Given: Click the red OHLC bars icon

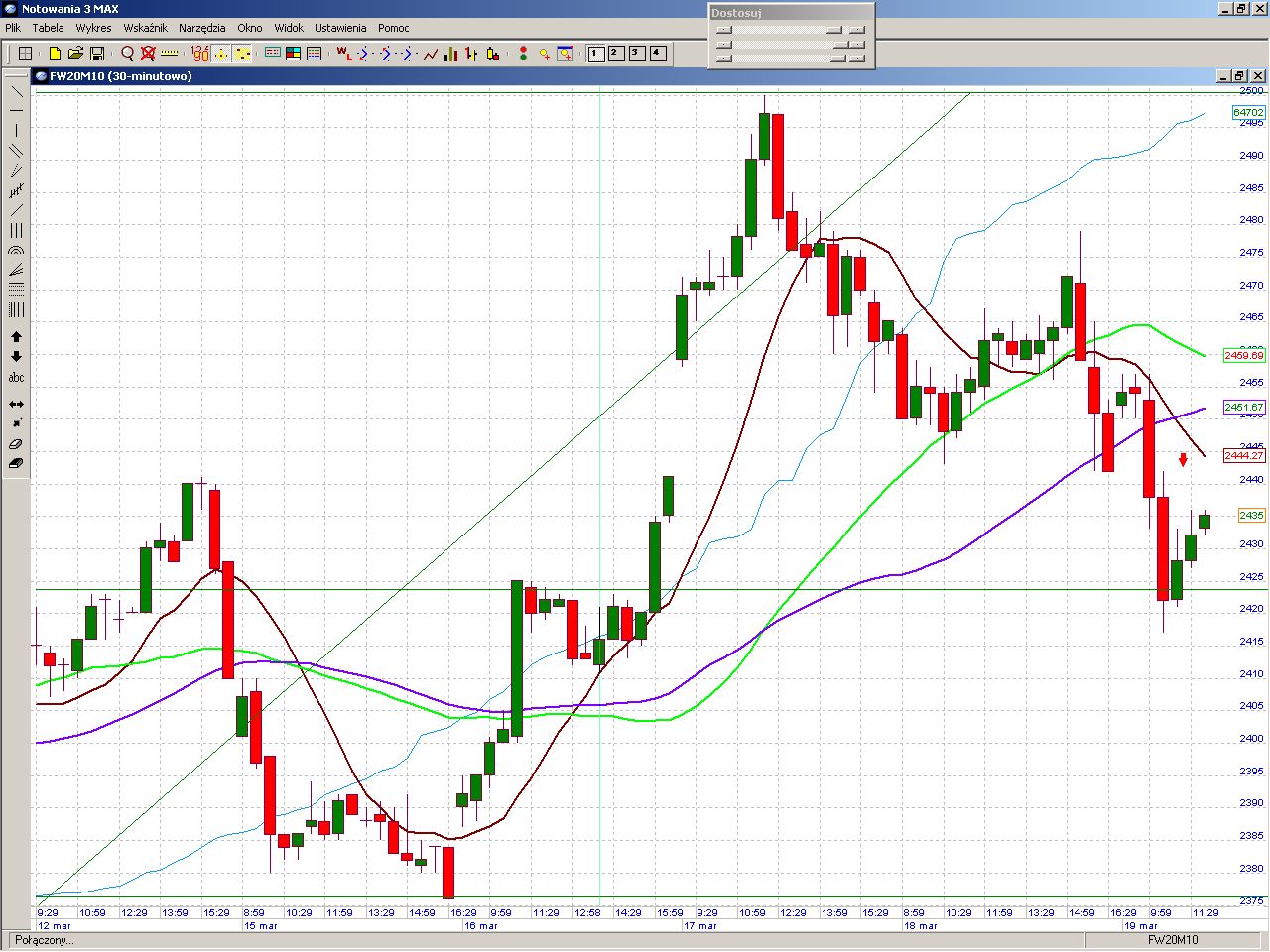Looking at the screenshot, I should pos(471,54).
